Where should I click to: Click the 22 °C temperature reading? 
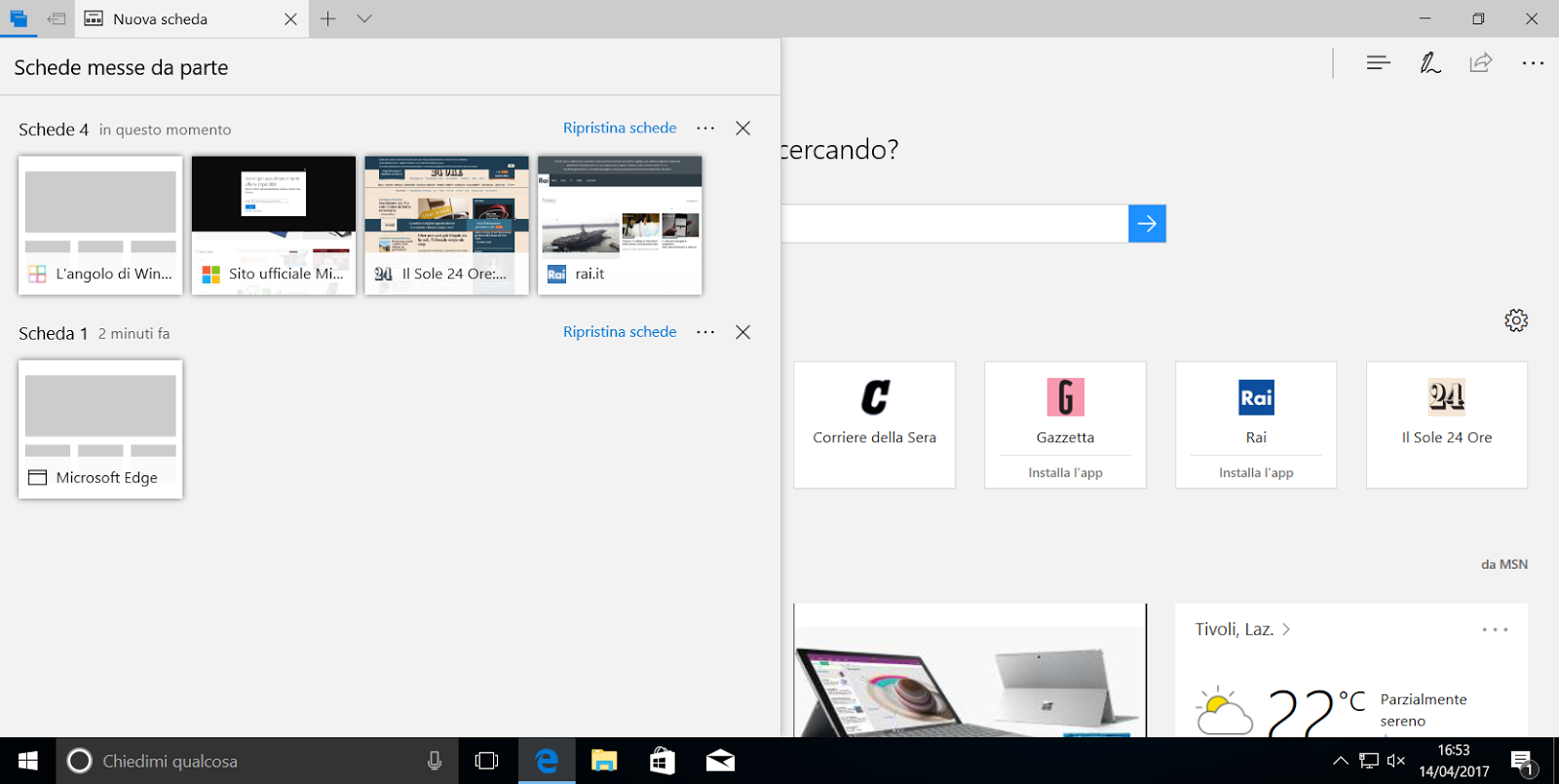[1316, 711]
